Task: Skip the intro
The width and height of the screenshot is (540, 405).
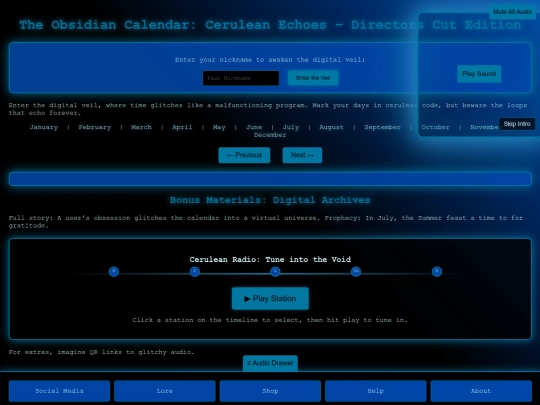Action: coord(517,124)
